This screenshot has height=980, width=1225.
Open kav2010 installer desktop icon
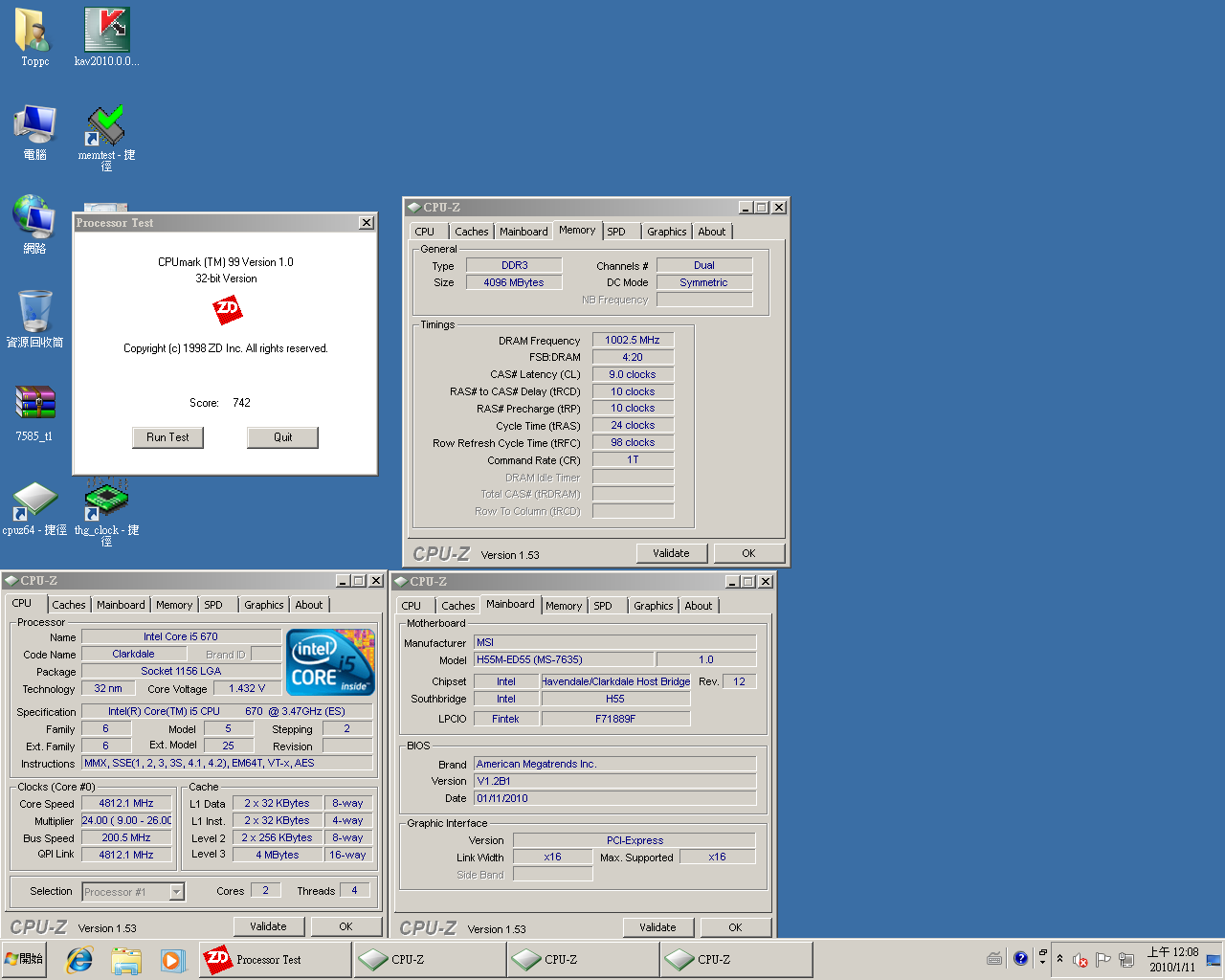[x=106, y=36]
